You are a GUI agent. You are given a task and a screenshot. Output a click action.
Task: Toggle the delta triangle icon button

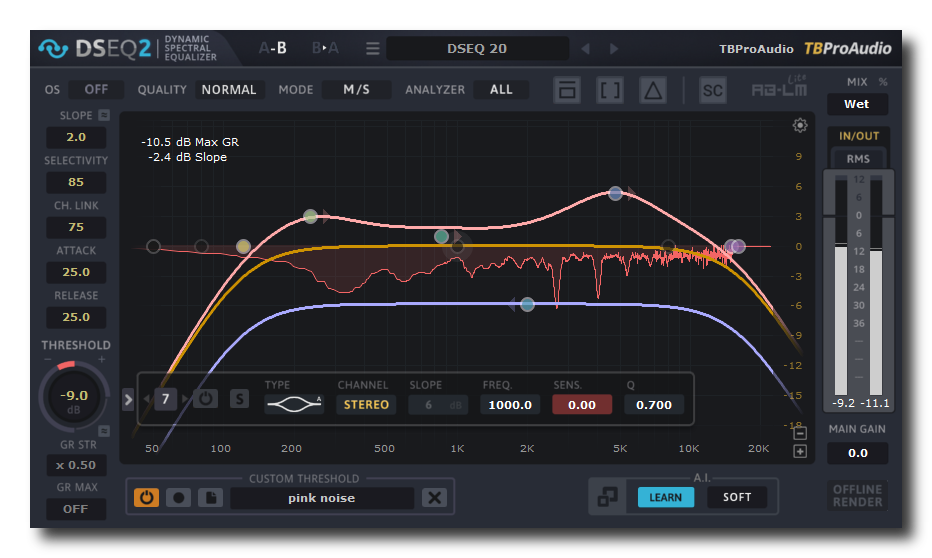tap(653, 90)
